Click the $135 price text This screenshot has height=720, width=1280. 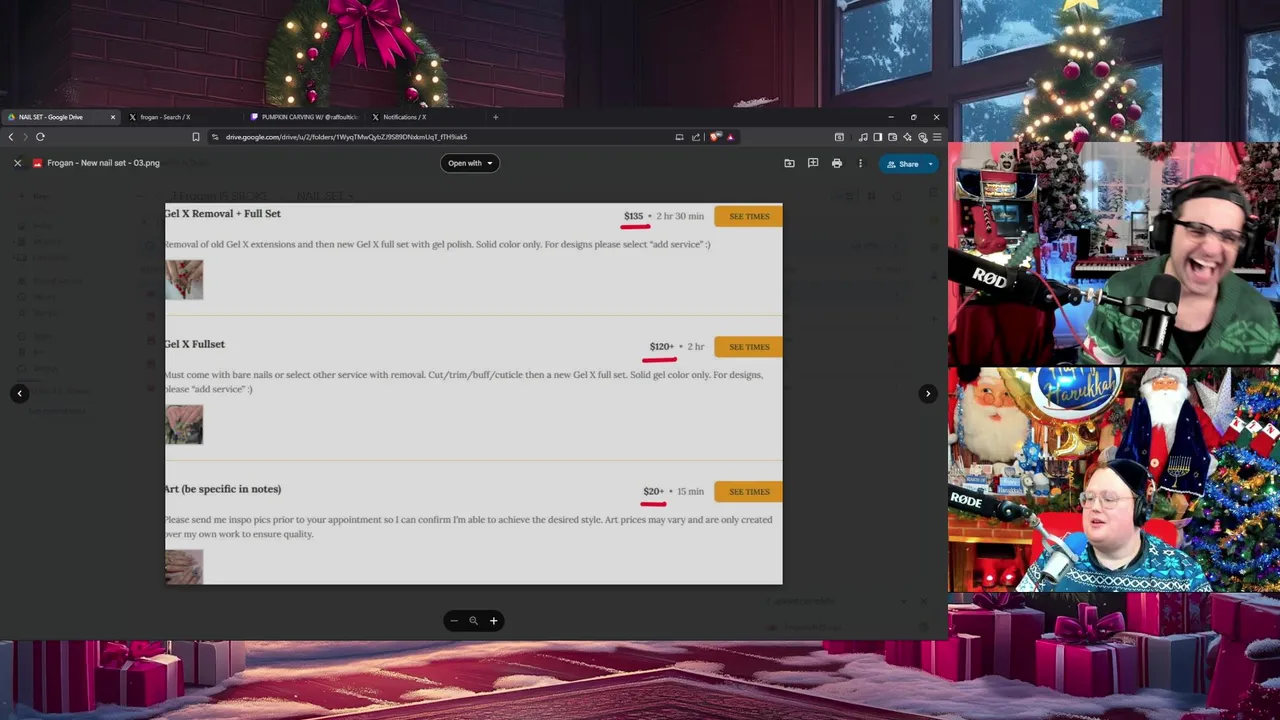pos(634,216)
